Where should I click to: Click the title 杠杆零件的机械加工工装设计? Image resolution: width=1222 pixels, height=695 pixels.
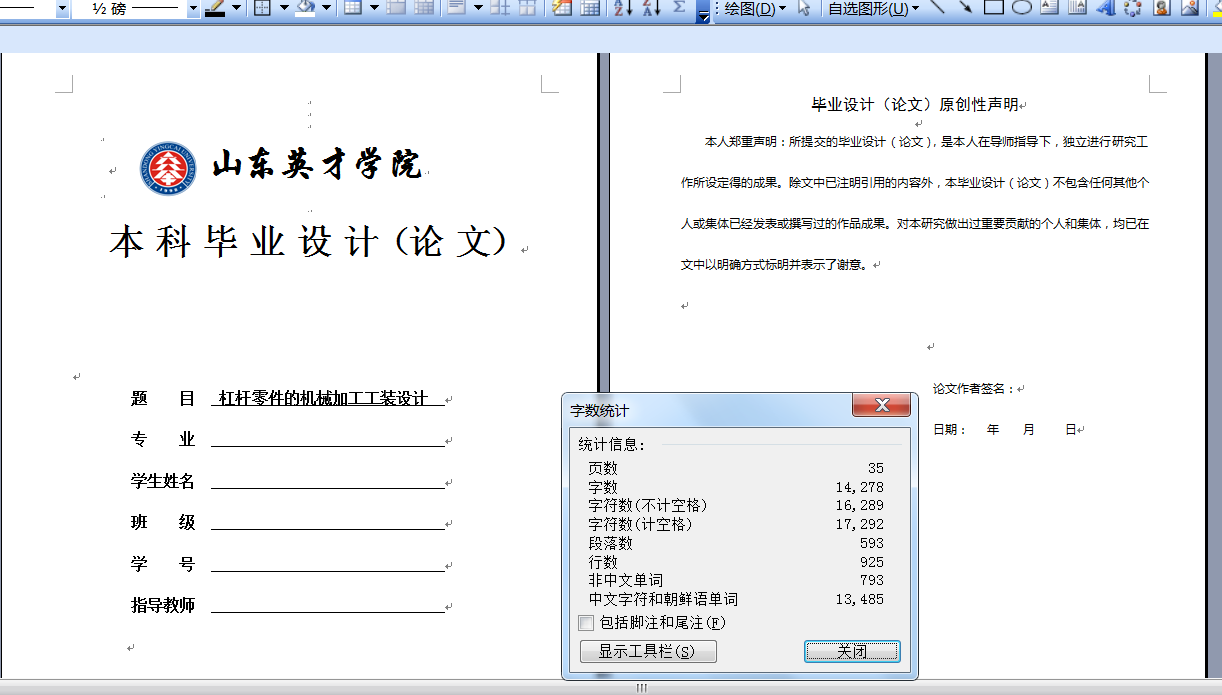(323, 398)
